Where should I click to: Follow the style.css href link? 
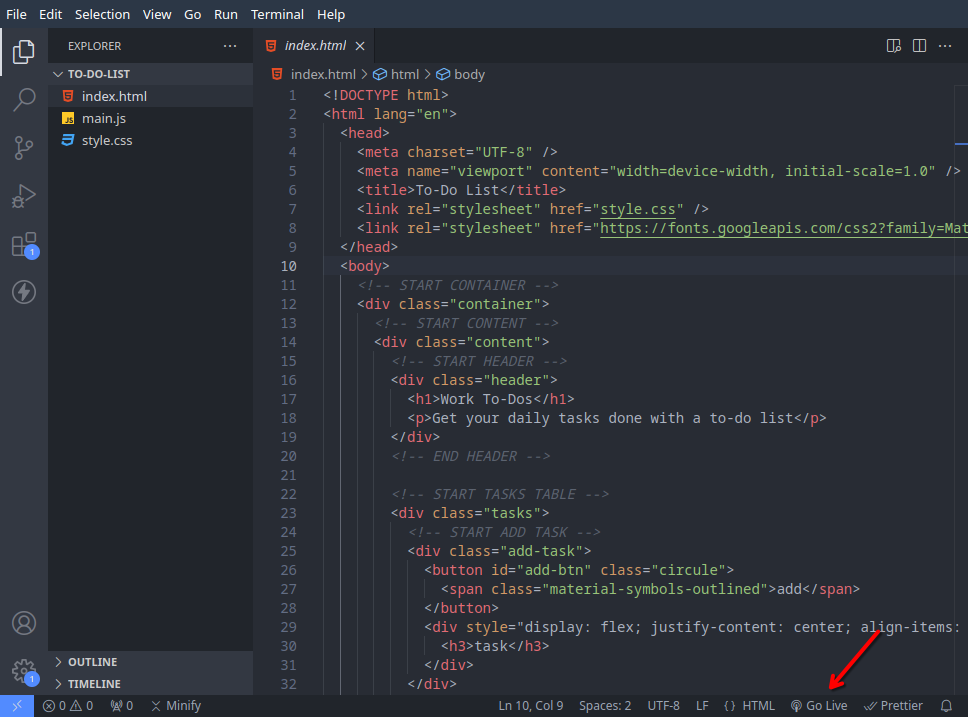[x=638, y=209]
